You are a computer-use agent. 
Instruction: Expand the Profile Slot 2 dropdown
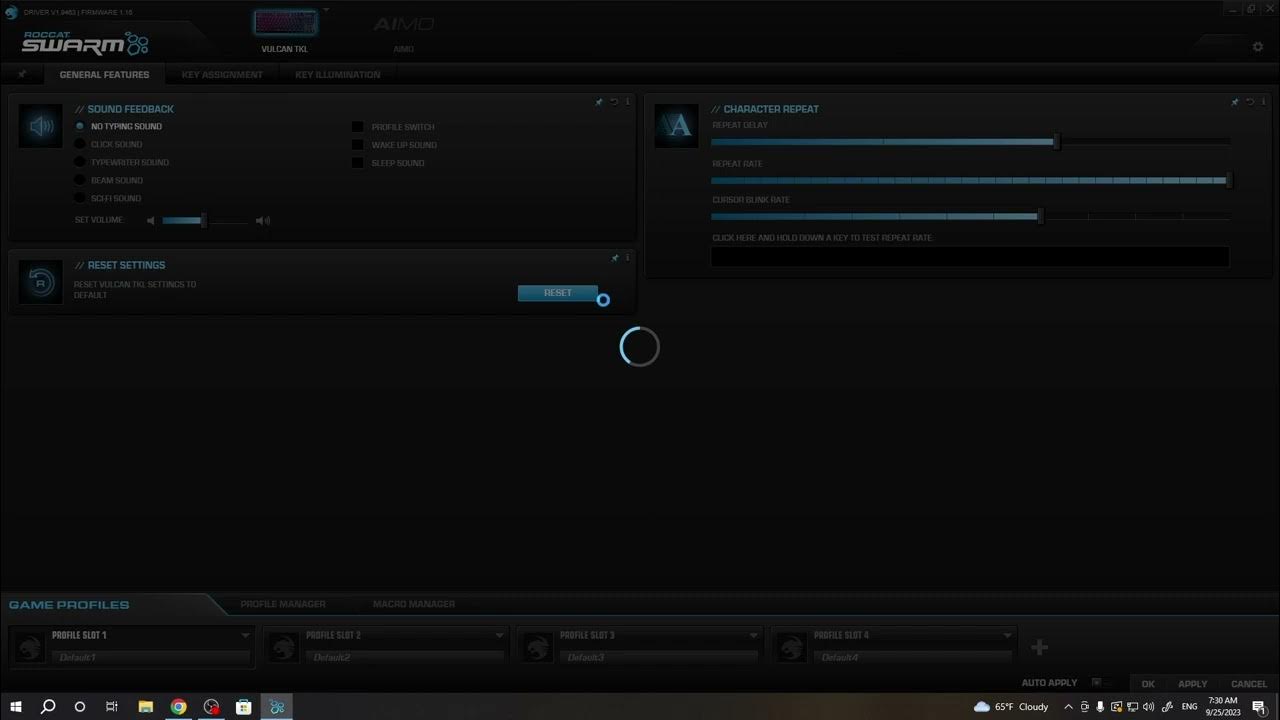pyautogui.click(x=499, y=635)
